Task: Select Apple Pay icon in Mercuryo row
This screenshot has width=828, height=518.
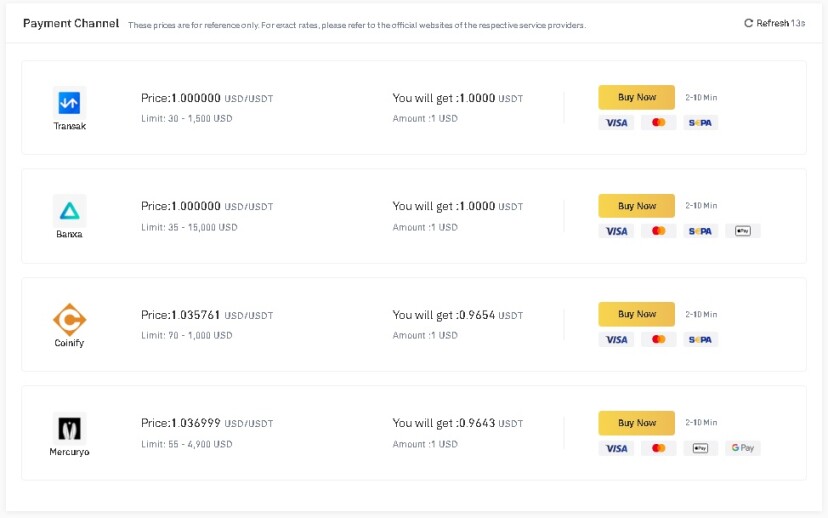Action: [x=700, y=448]
